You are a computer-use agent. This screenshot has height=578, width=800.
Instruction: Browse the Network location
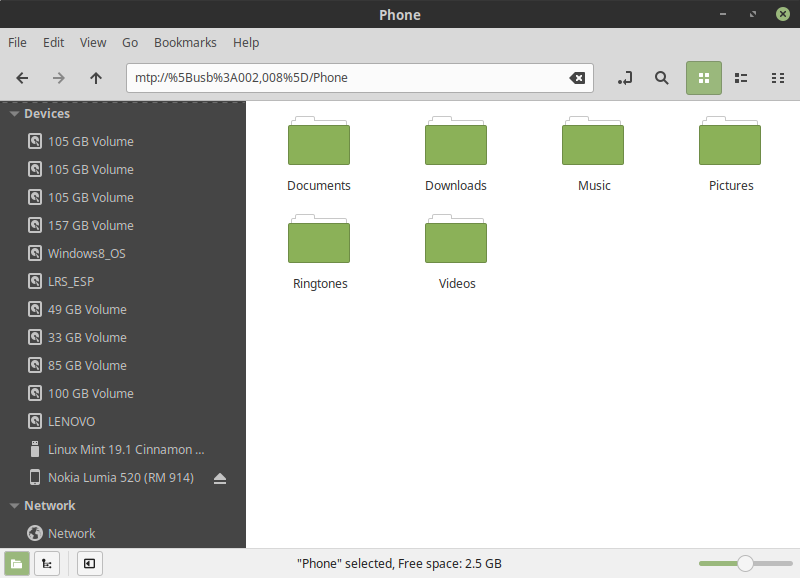(x=123, y=534)
